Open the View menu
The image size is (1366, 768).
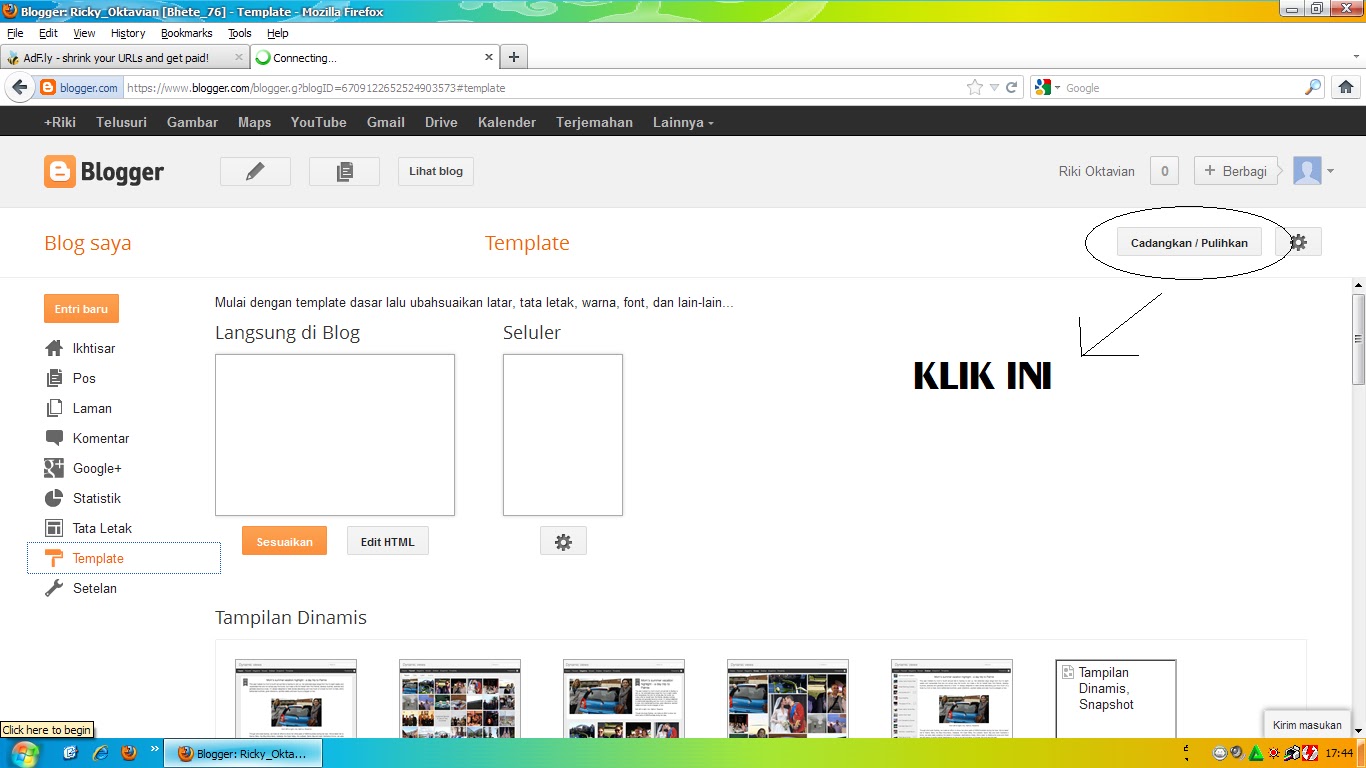coord(84,33)
